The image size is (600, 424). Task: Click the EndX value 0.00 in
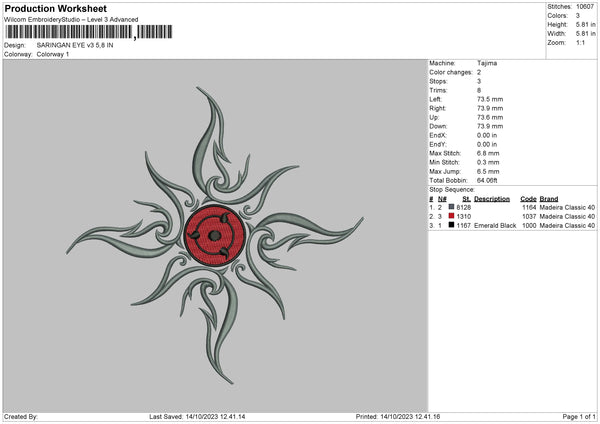pos(487,135)
